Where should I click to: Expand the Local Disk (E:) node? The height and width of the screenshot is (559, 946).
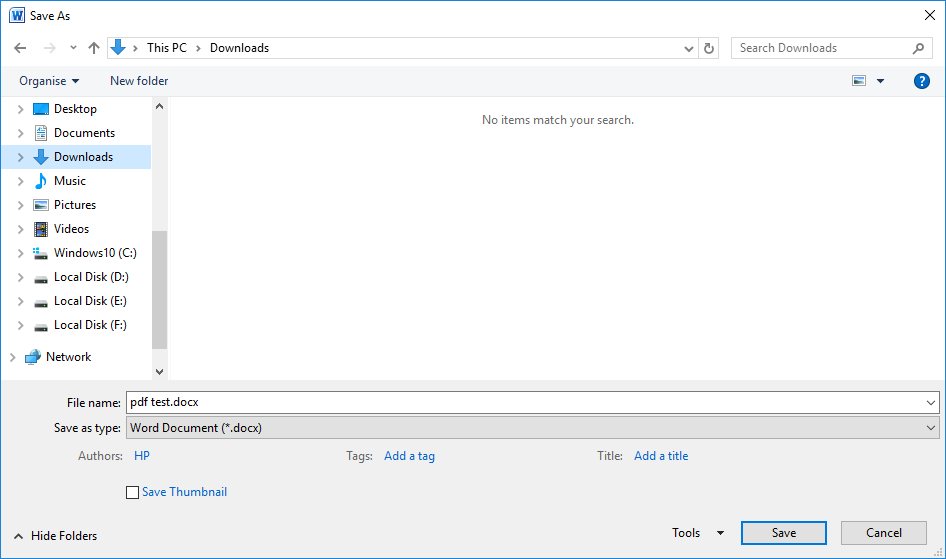coord(21,302)
